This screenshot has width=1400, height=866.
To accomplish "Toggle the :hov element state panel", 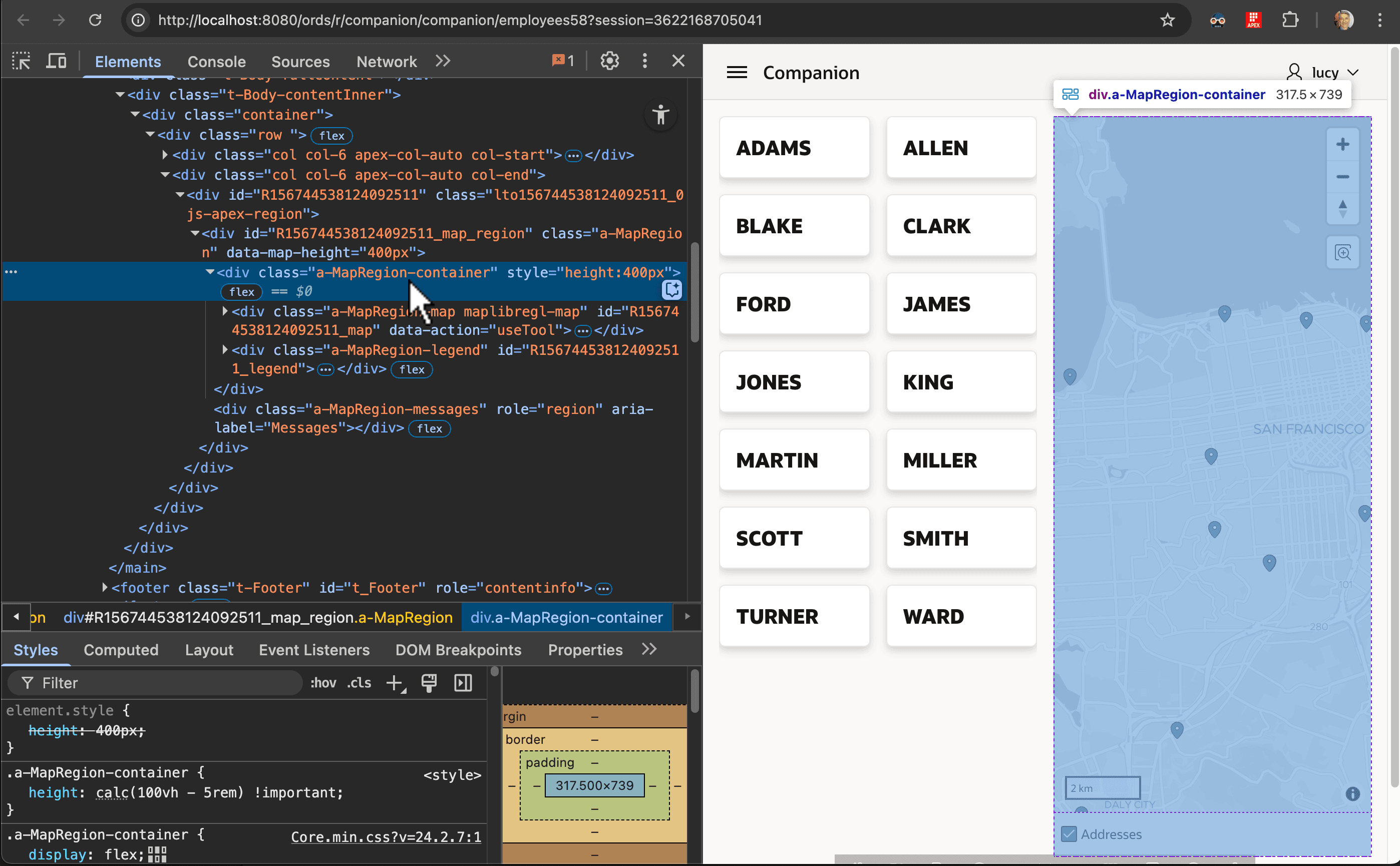I will (323, 683).
